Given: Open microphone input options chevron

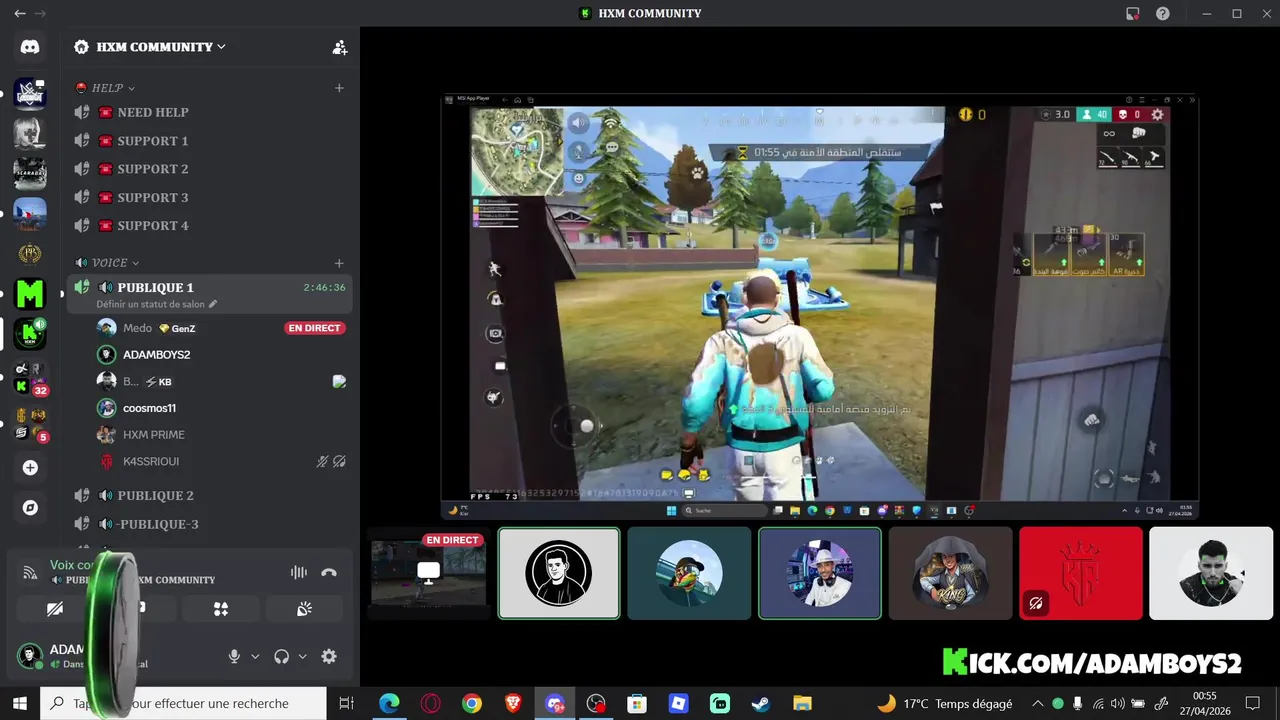Looking at the screenshot, I should coord(255,657).
